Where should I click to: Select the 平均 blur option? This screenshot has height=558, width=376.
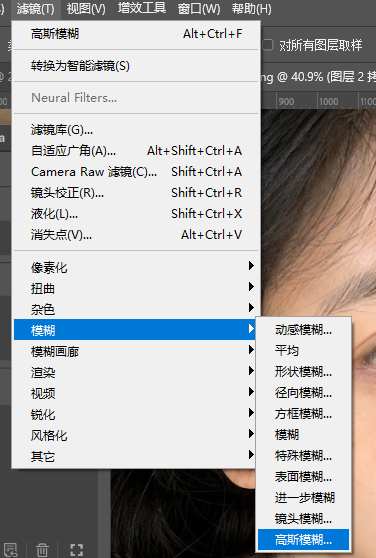303,351
